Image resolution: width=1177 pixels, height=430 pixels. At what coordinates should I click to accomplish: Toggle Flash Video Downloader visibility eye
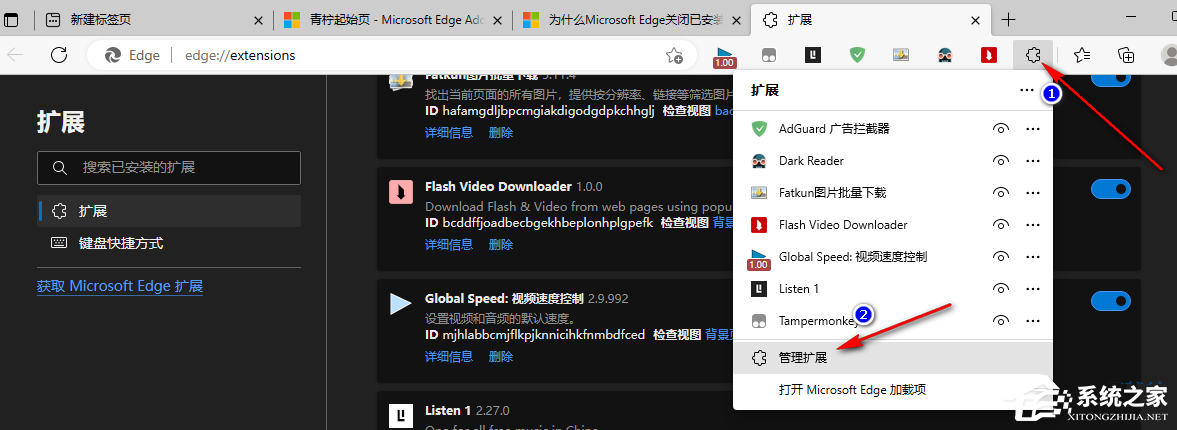[x=1000, y=225]
